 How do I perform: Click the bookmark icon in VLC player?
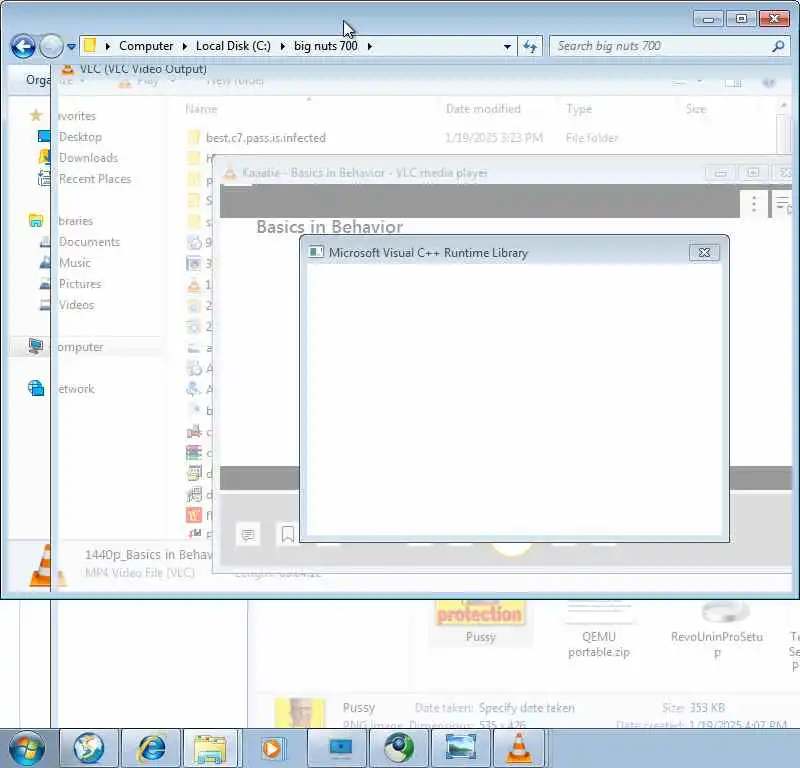[287, 534]
